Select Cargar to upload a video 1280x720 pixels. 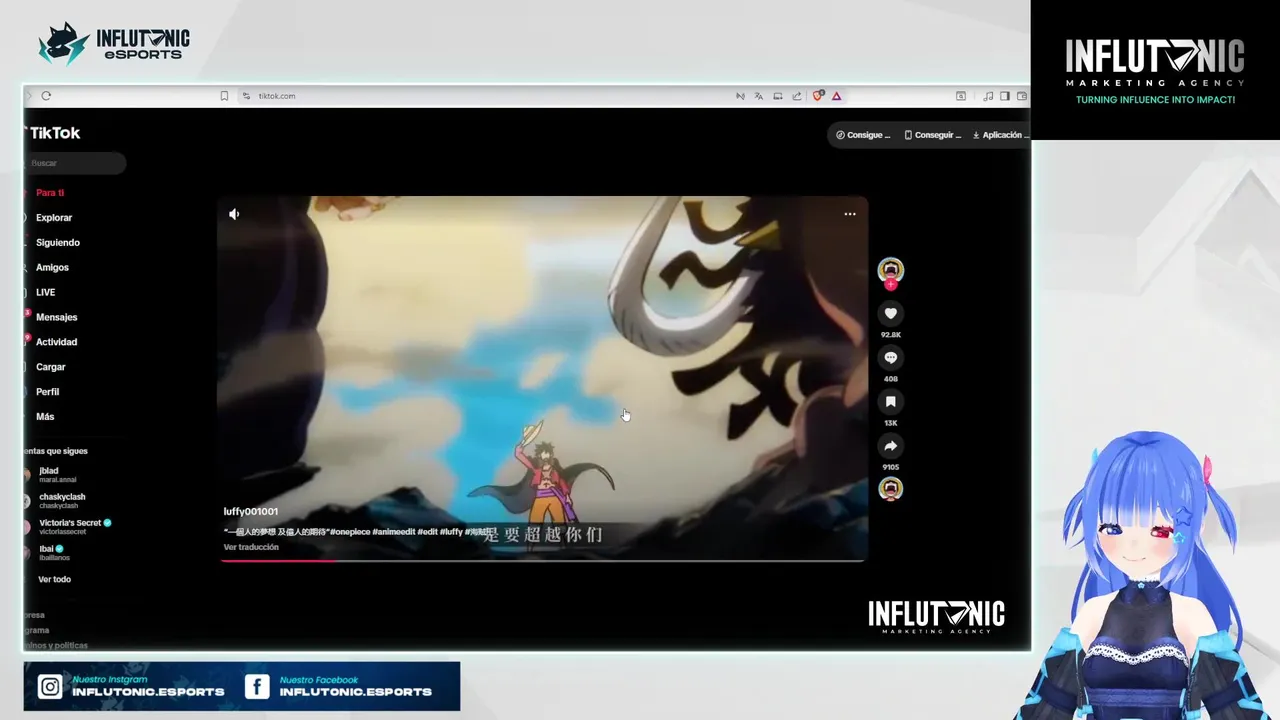(50, 367)
